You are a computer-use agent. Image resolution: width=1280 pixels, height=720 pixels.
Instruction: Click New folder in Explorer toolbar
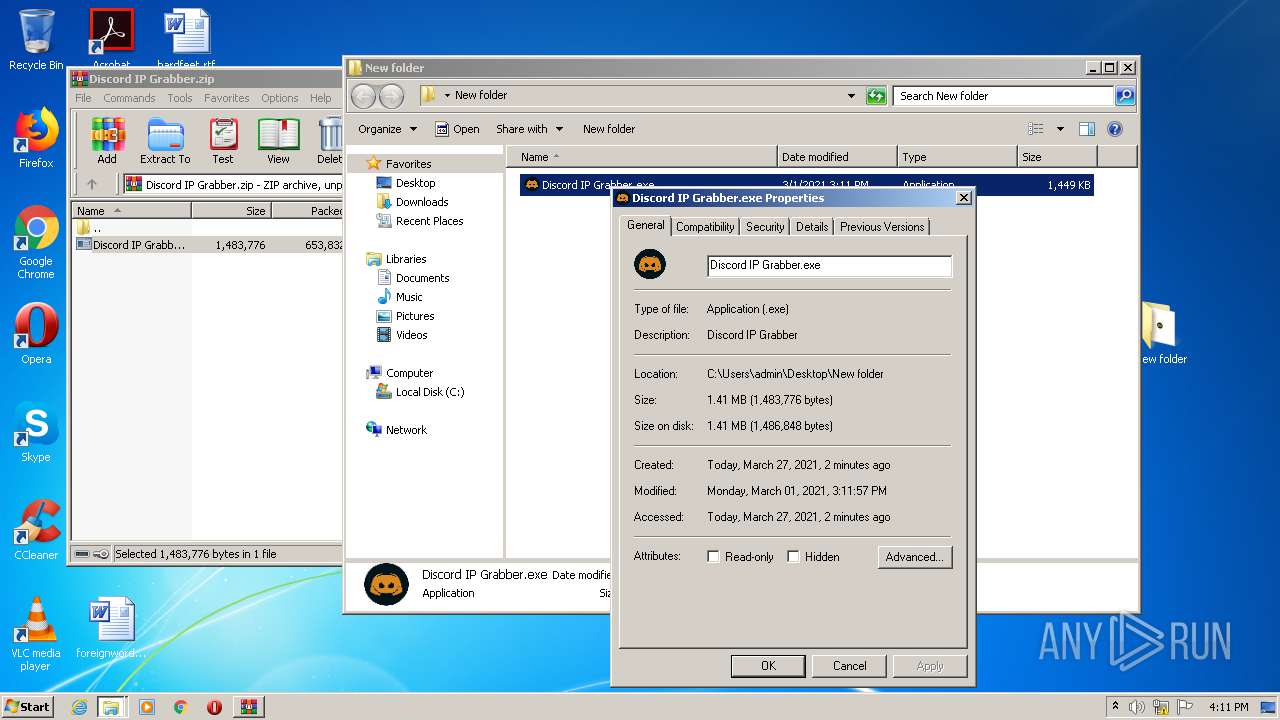coord(609,129)
